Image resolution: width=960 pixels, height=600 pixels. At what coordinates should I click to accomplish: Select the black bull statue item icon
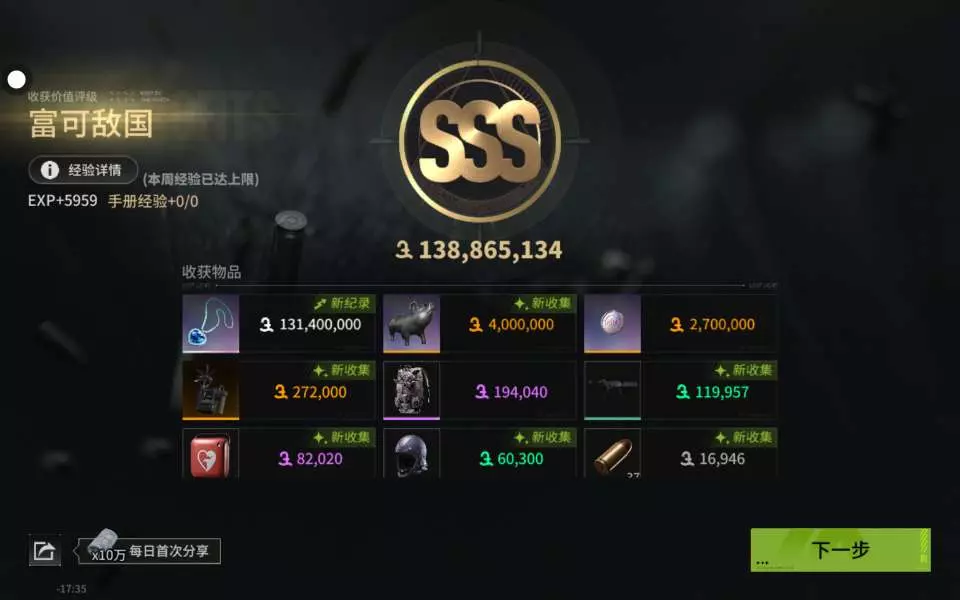click(411, 324)
